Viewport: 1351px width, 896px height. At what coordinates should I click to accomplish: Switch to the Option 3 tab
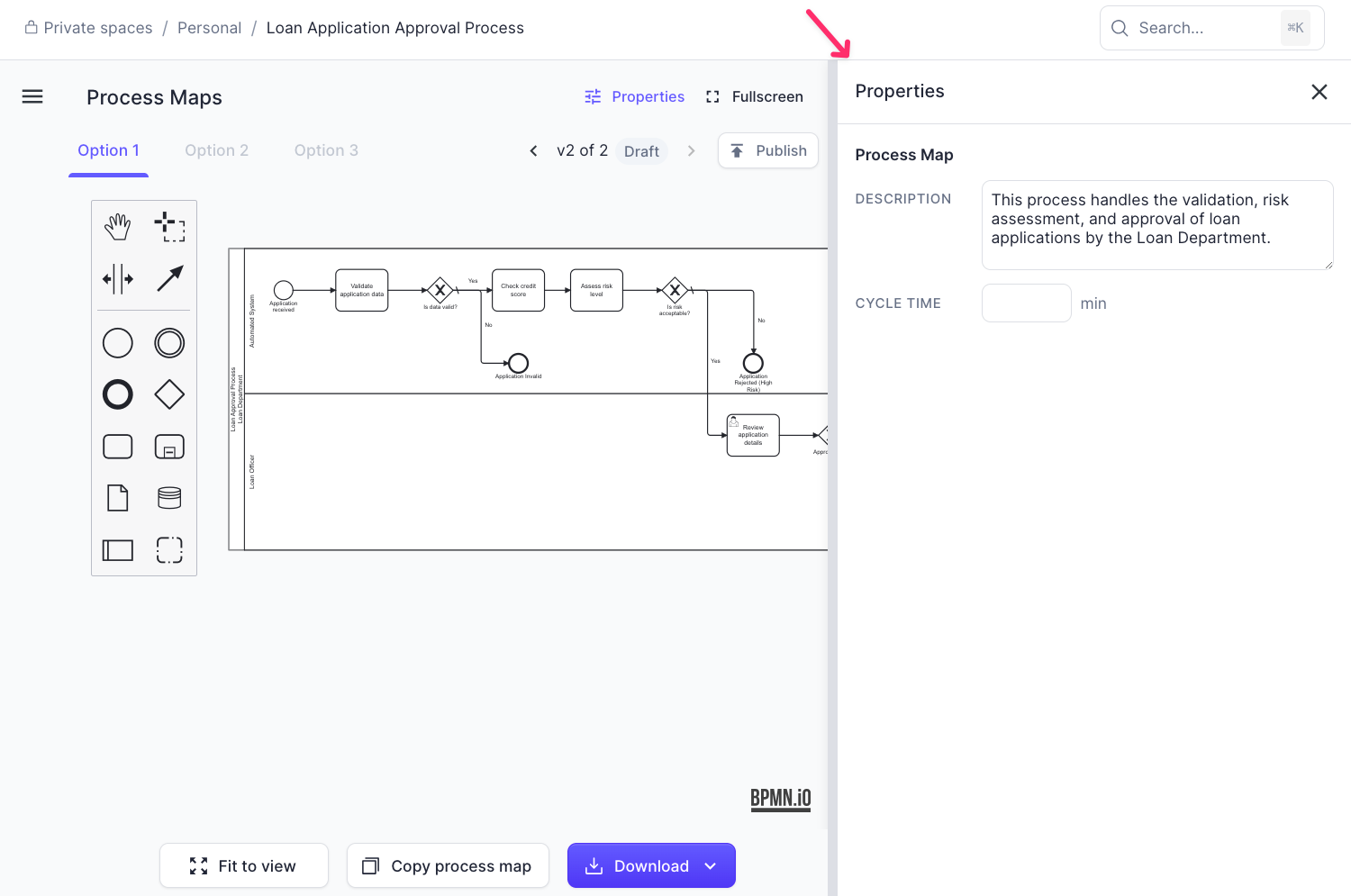coord(326,150)
